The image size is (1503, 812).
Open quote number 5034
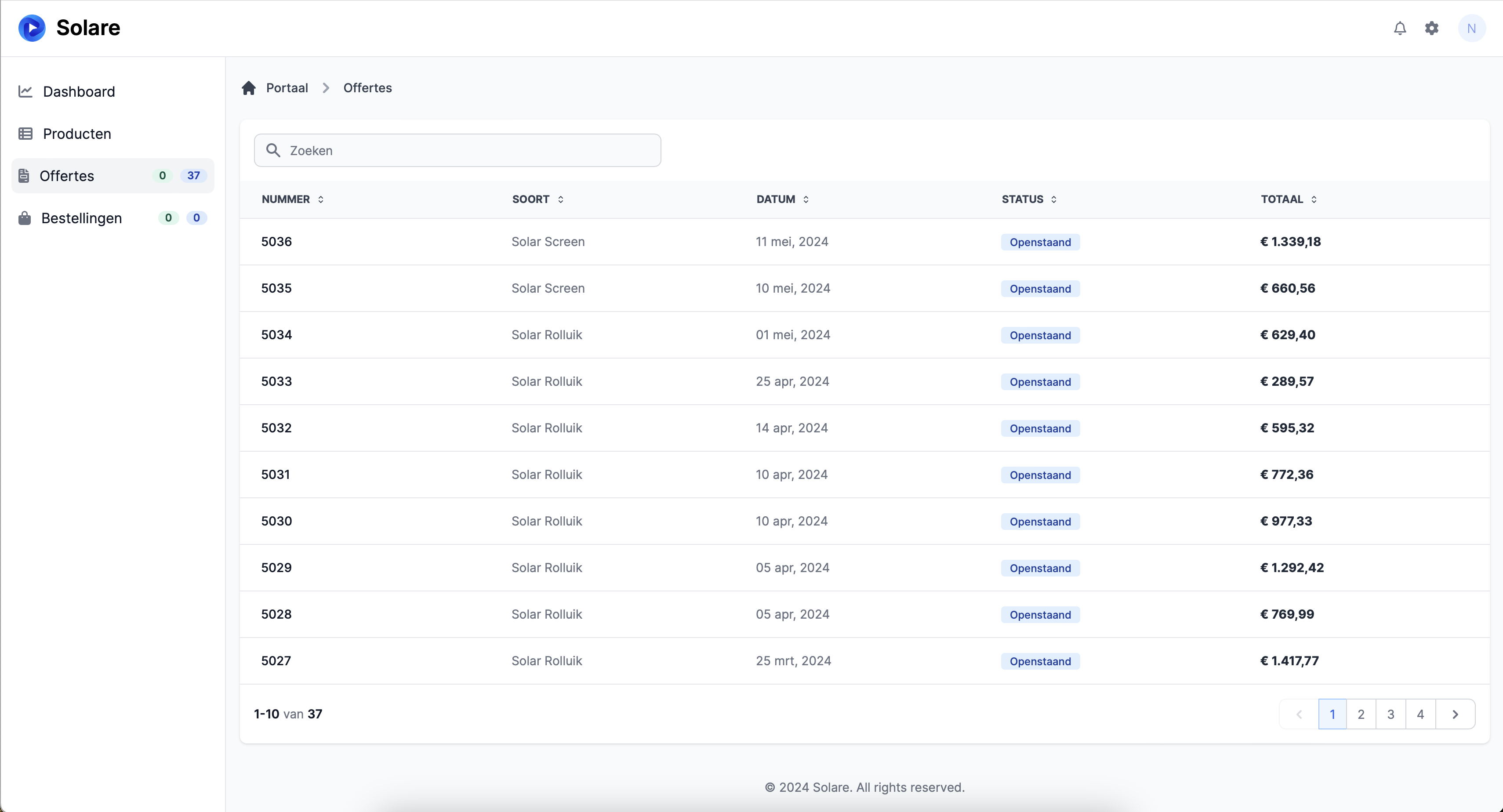[276, 335]
